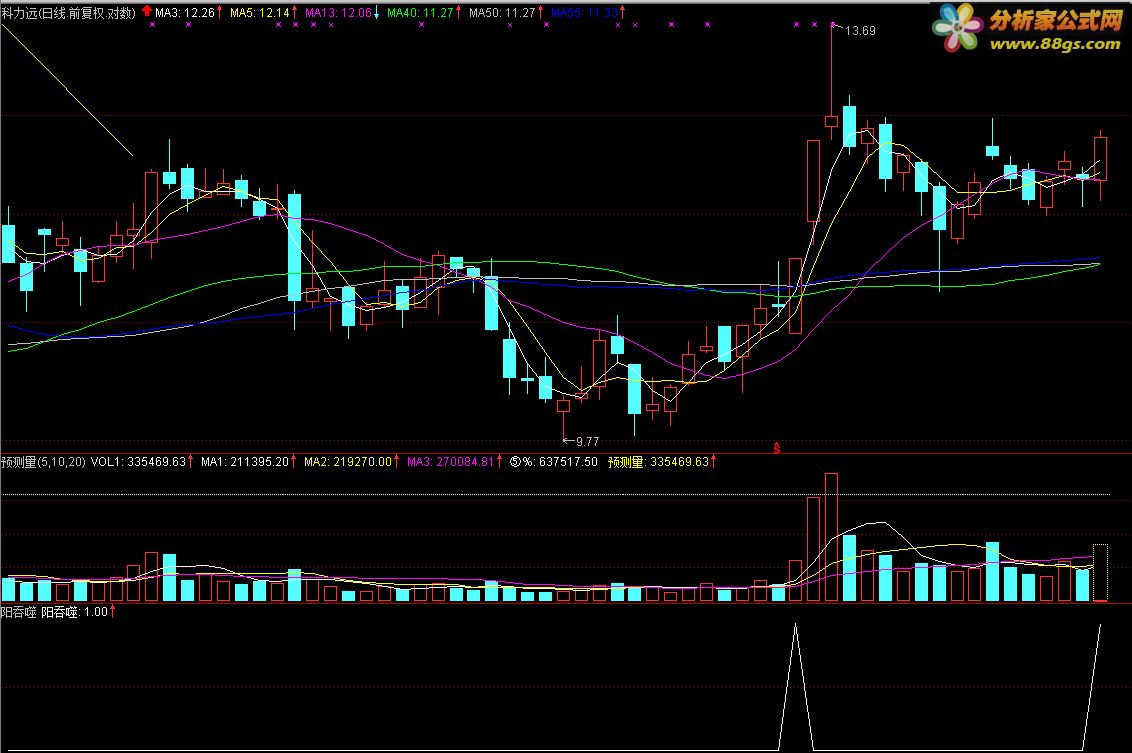Click the latest red candlestick at chart's right edge
Viewport: 1132px width, 753px height.
(x=1100, y=159)
